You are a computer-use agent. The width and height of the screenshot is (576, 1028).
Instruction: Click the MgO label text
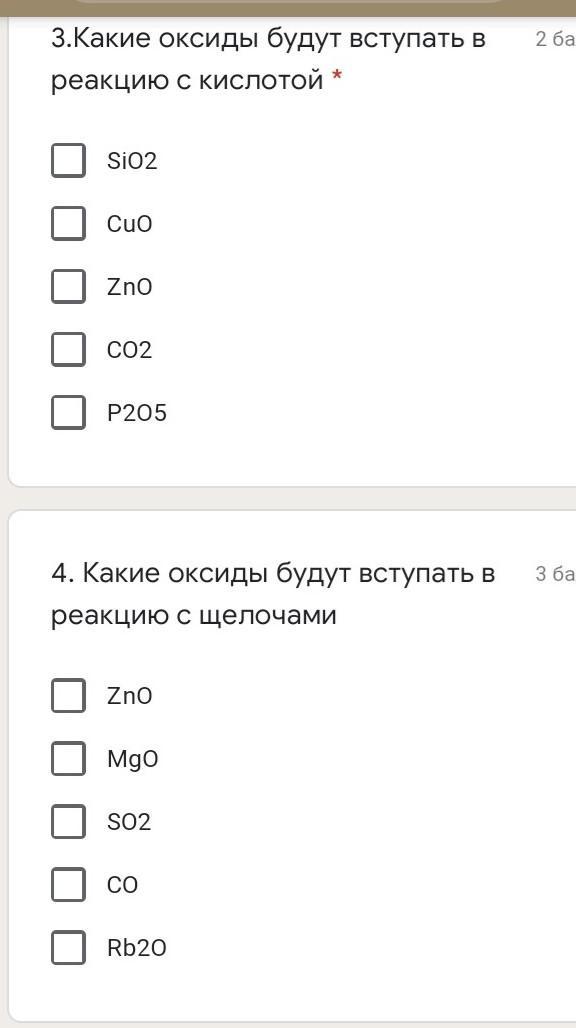(x=132, y=760)
